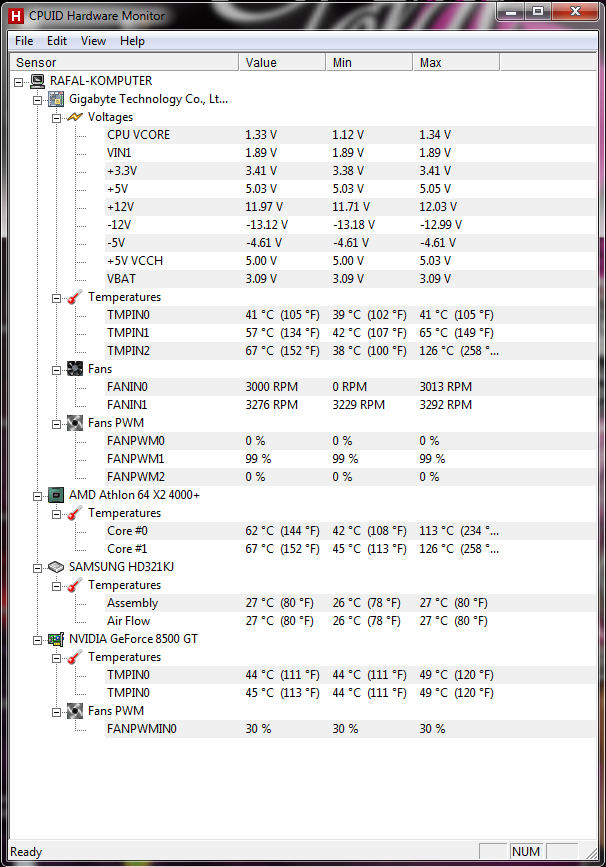Click the Value column header
Screen dimensions: 606x867
click(x=283, y=62)
